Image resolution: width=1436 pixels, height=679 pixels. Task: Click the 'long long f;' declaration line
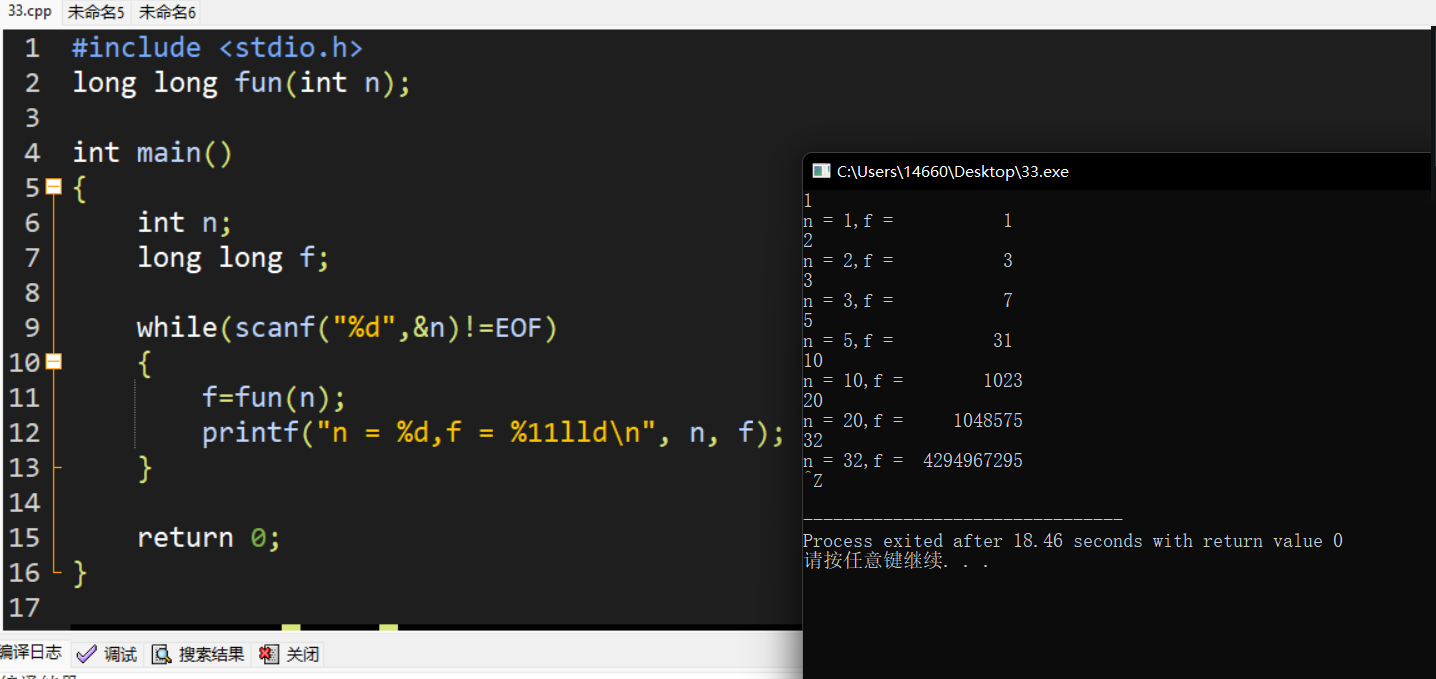[233, 257]
